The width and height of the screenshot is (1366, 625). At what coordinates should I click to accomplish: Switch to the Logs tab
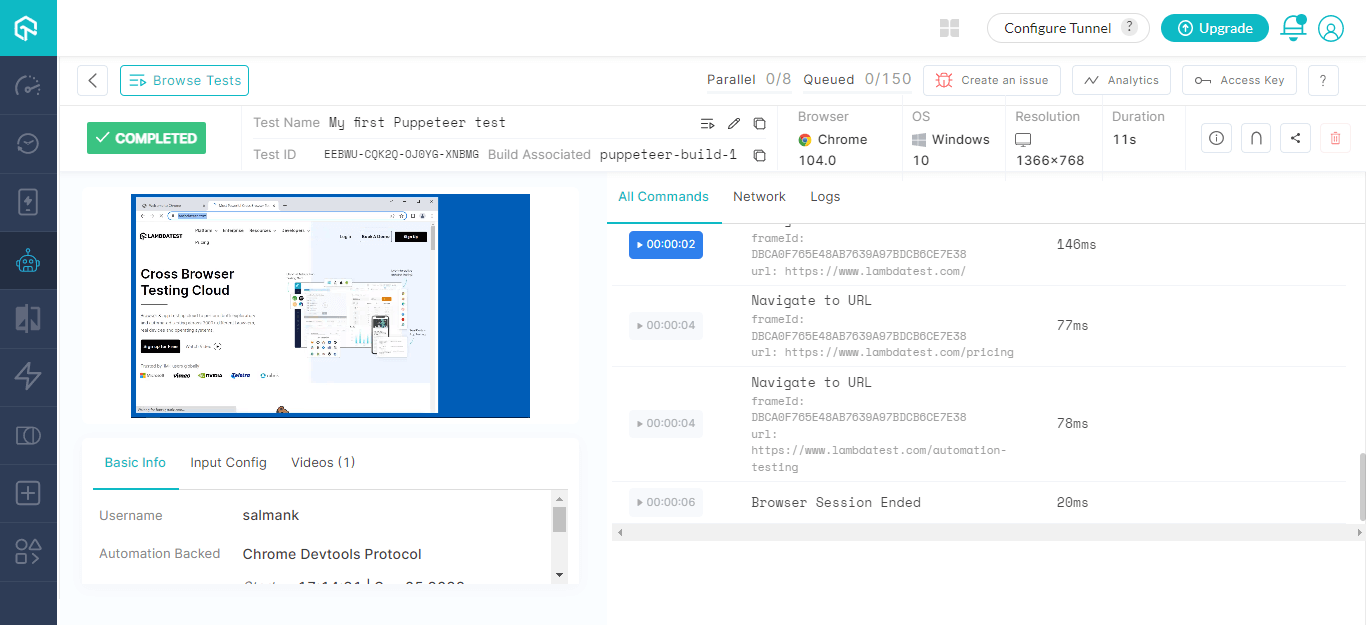point(825,197)
